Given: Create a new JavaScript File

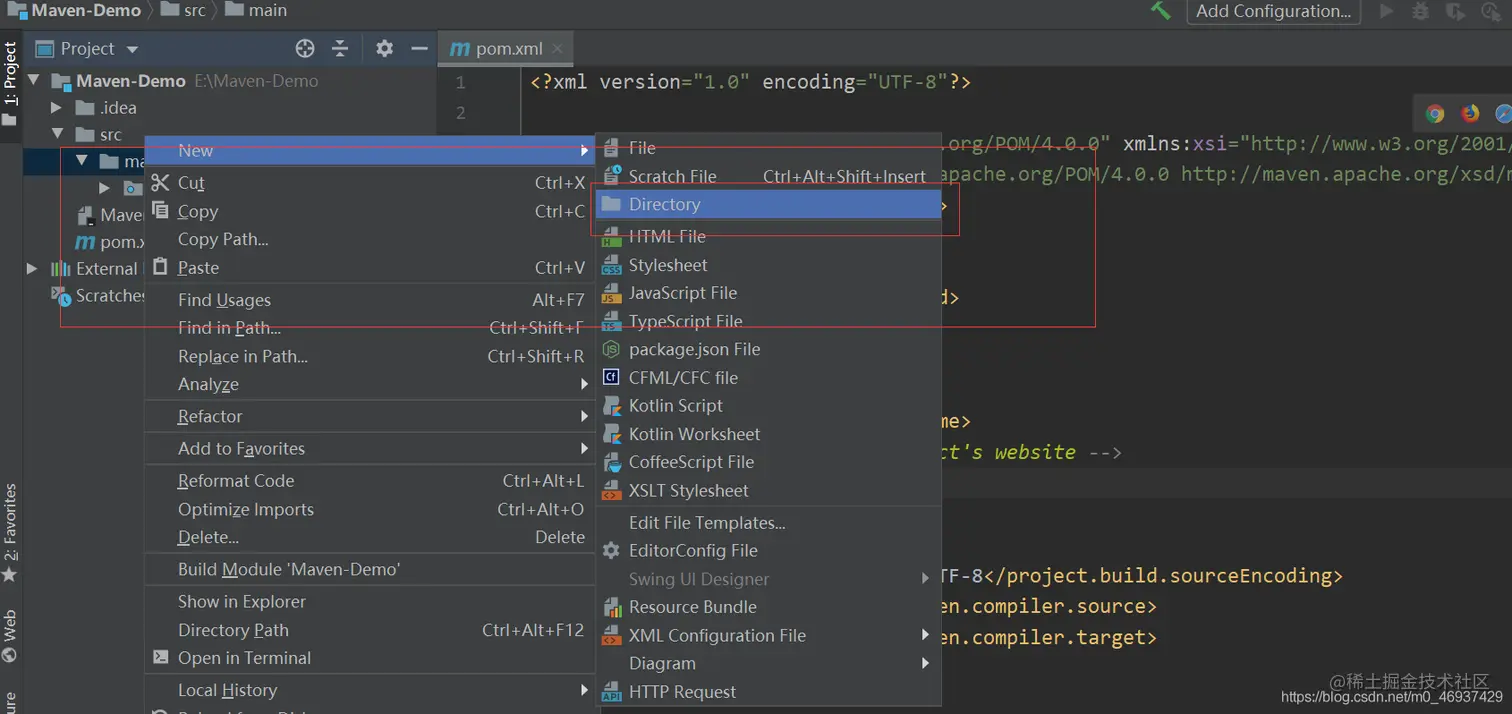Looking at the screenshot, I should pyautogui.click(x=768, y=293).
